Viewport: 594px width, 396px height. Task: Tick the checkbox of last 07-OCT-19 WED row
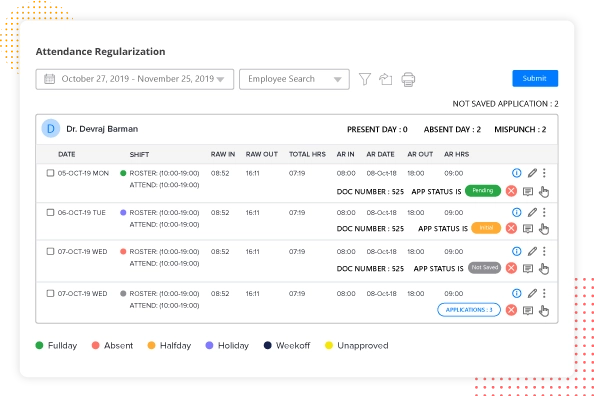(x=50, y=293)
